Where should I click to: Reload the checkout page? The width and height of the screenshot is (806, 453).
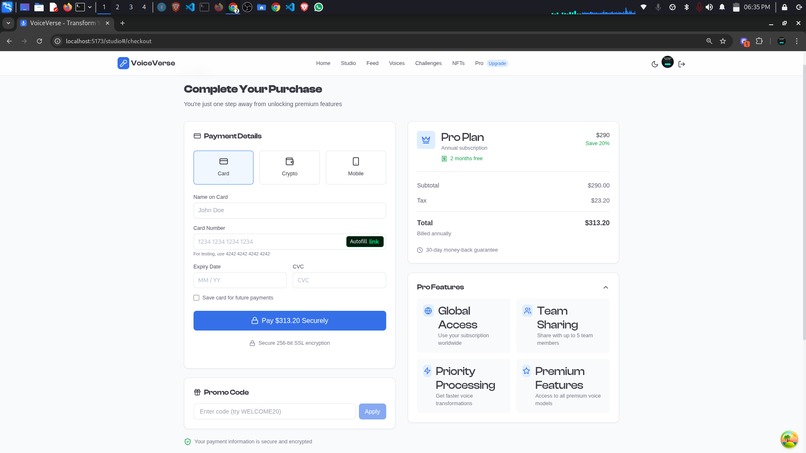(39, 41)
